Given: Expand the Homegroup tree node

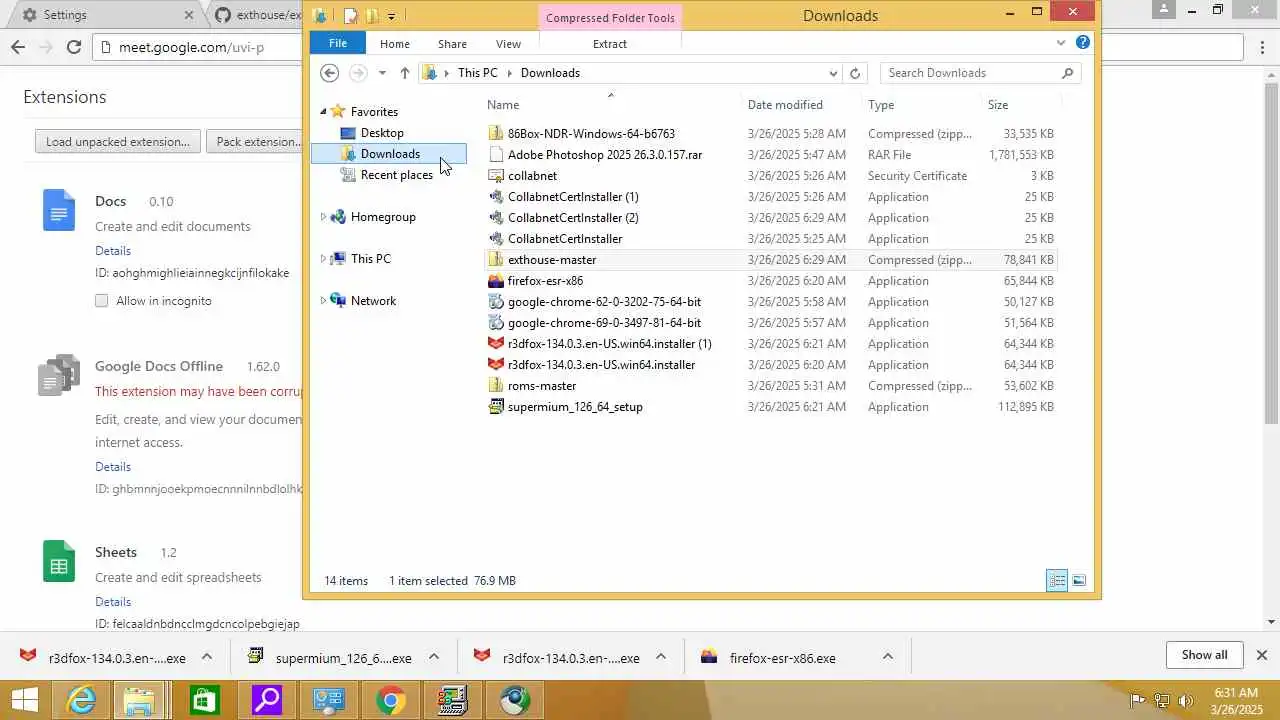Looking at the screenshot, I should pos(323,217).
